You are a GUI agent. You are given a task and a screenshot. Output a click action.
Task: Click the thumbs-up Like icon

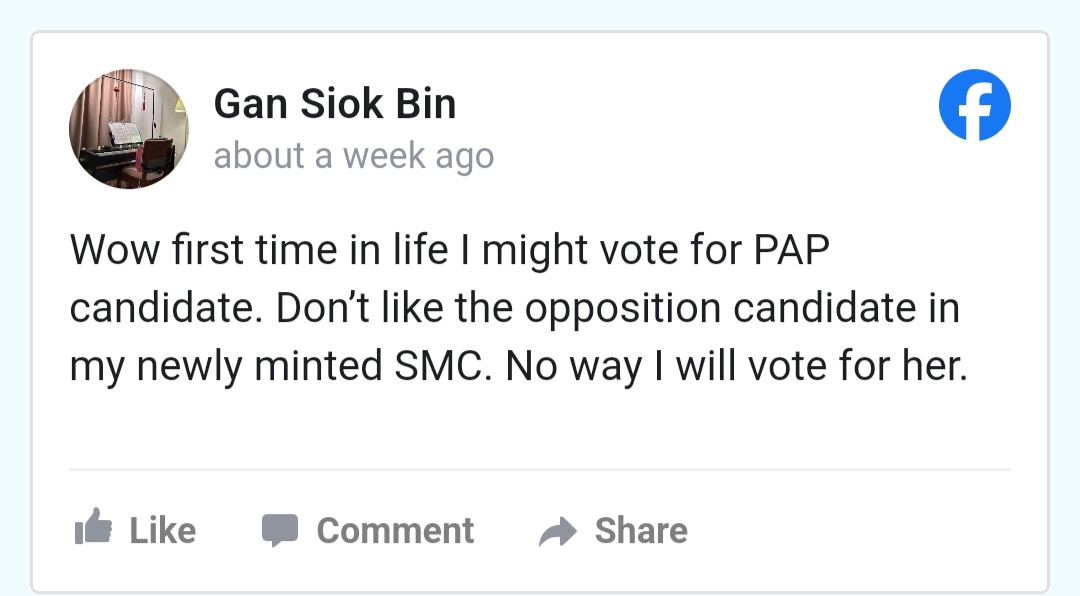(x=93, y=527)
